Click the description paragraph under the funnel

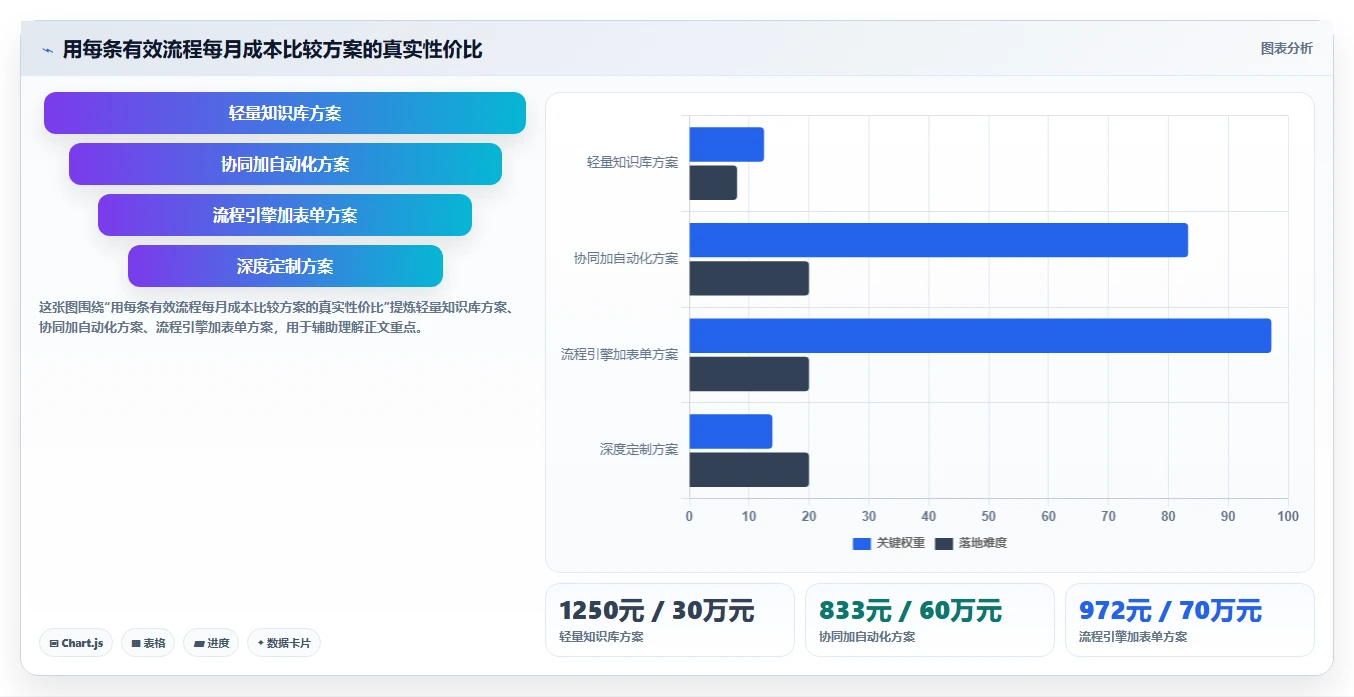(277, 317)
